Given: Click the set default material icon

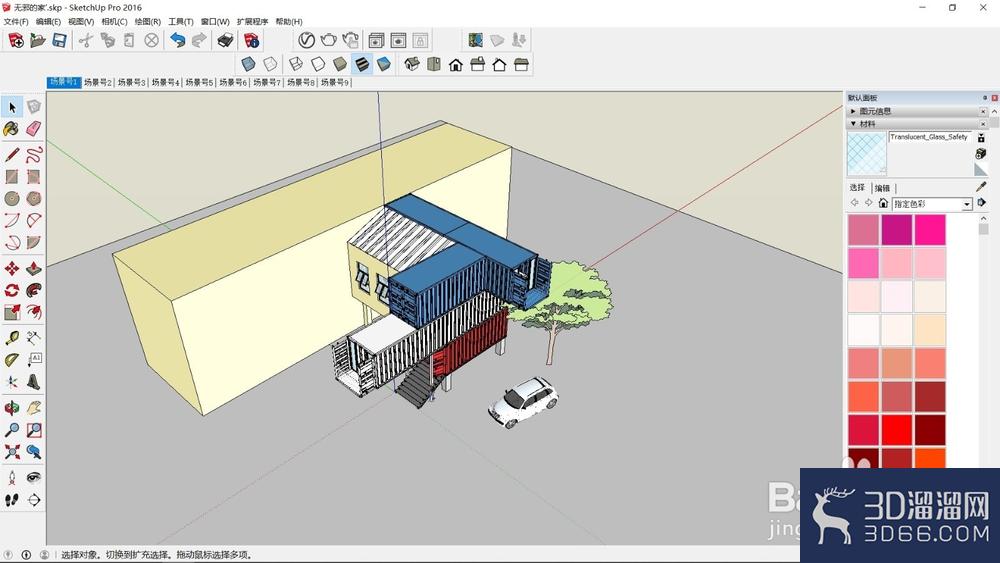Looking at the screenshot, I should point(981,169).
